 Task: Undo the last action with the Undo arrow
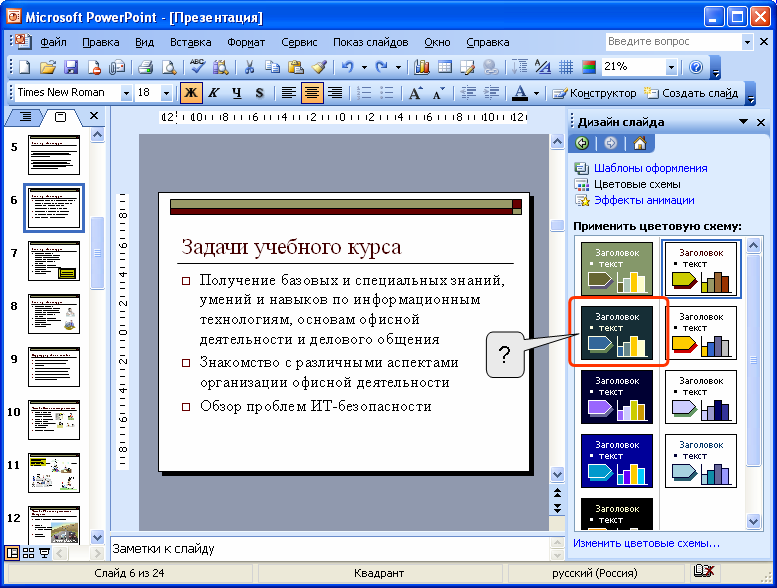click(348, 67)
